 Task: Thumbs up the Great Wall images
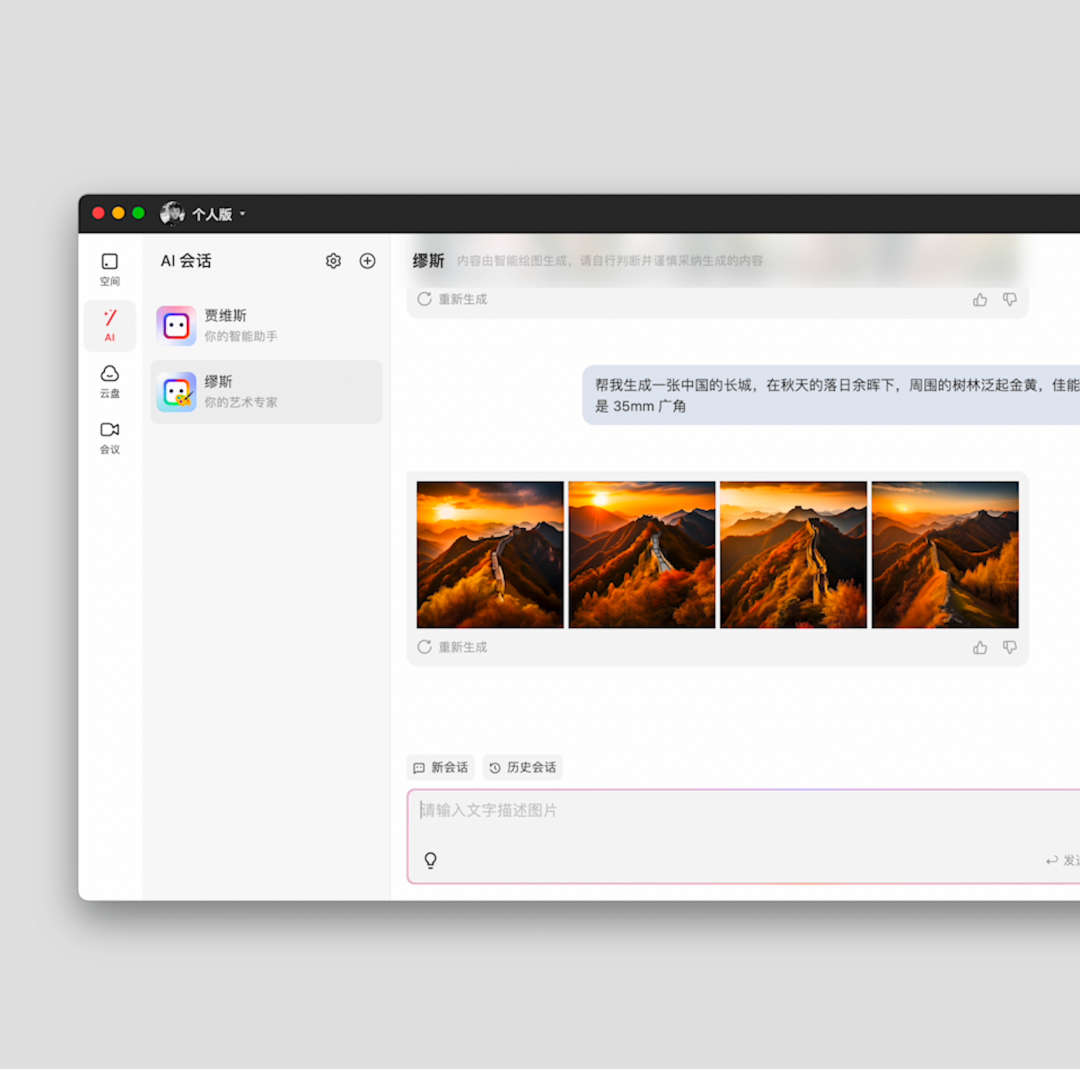tap(980, 647)
